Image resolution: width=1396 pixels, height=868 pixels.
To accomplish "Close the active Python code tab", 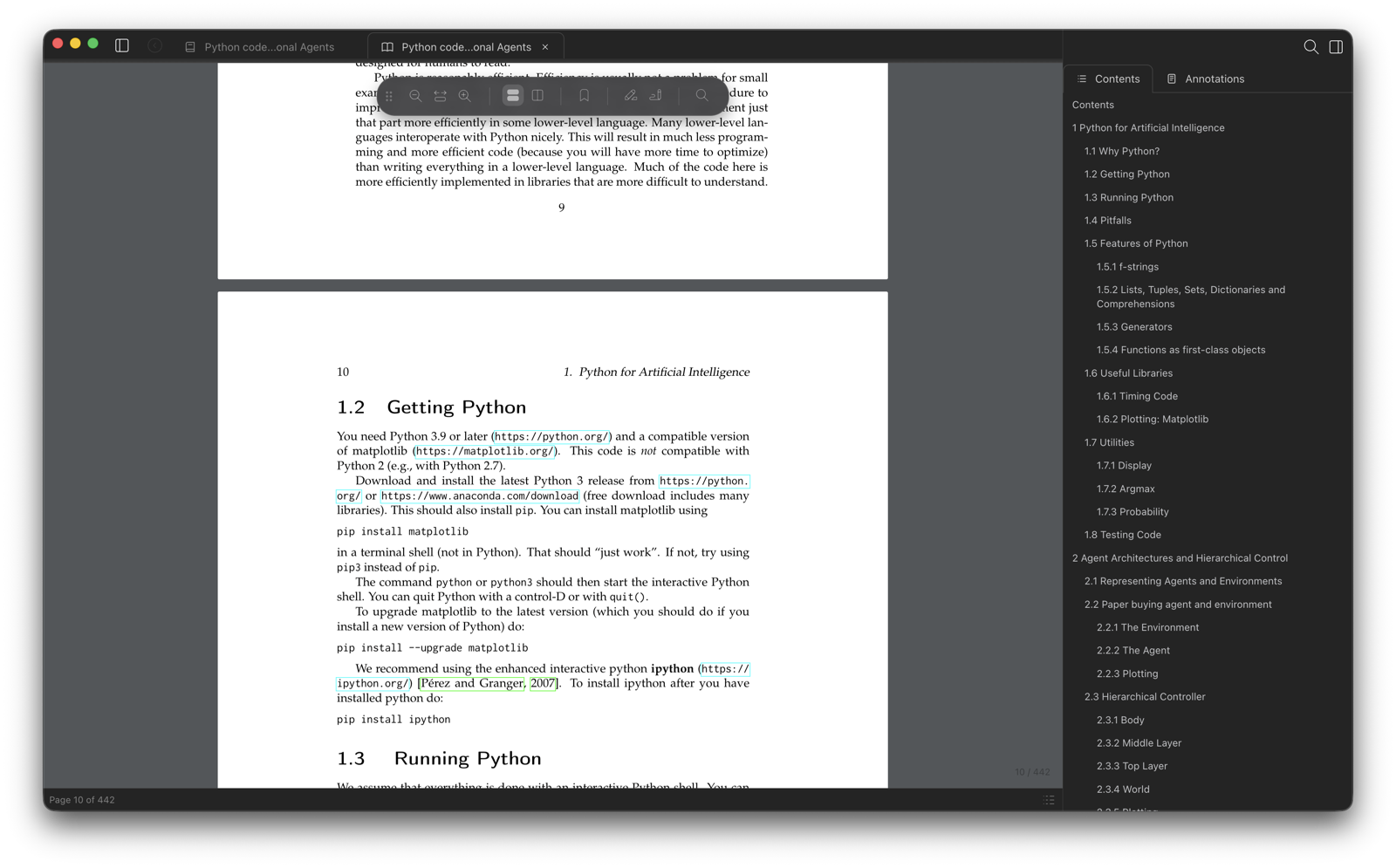I will coord(545,47).
